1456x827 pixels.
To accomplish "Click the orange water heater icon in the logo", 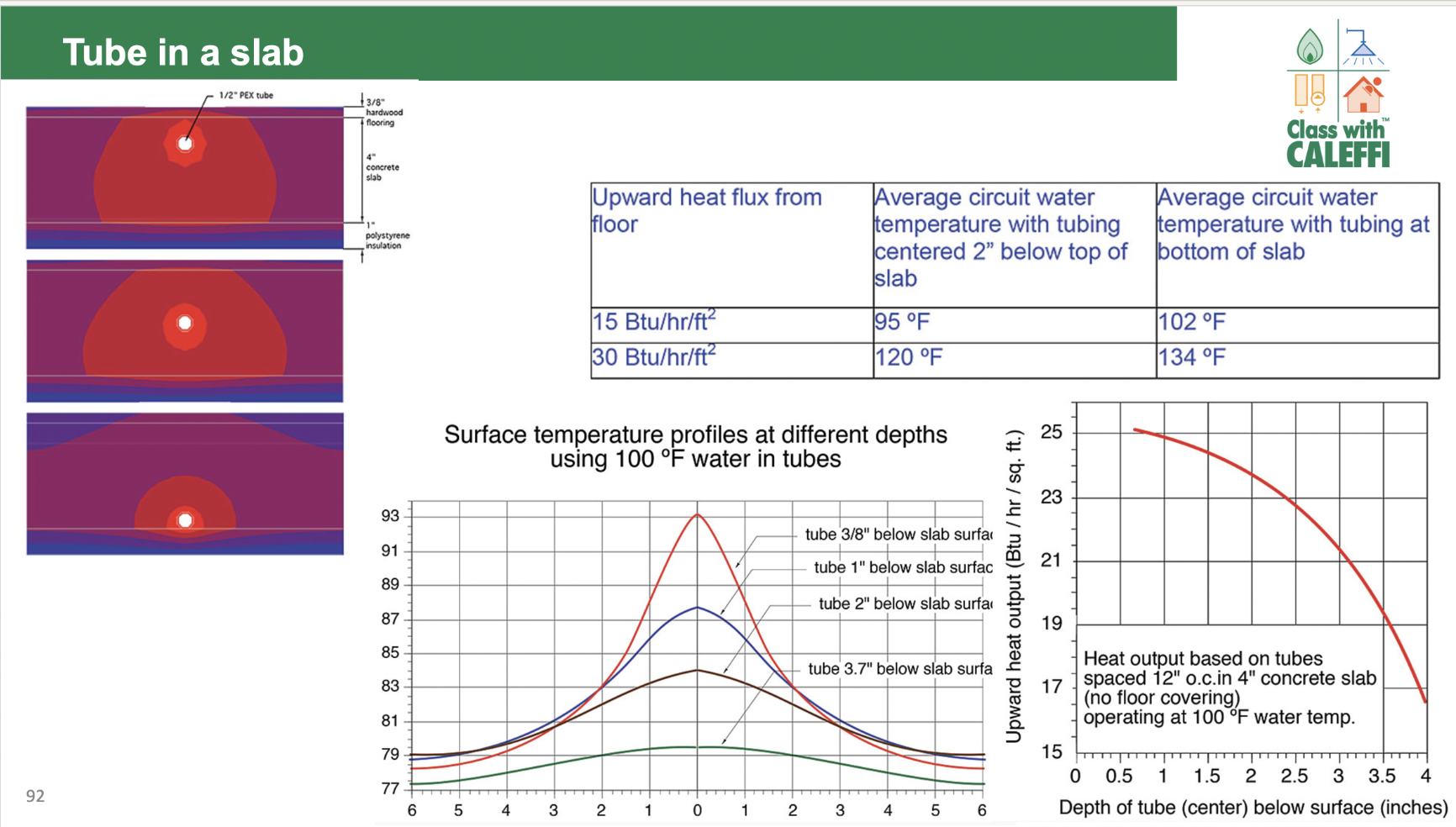I will coord(1310,93).
